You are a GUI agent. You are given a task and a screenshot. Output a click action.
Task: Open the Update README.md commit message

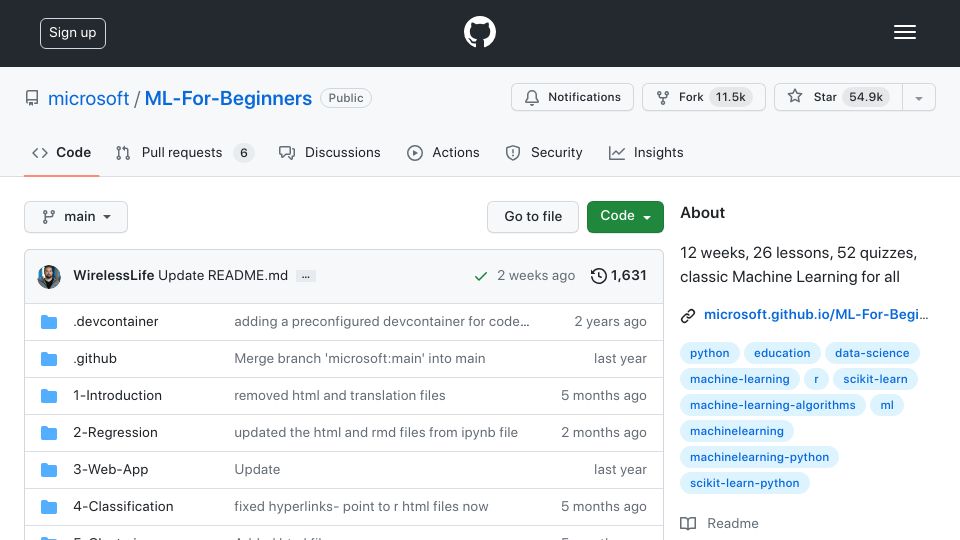pyautogui.click(x=223, y=276)
